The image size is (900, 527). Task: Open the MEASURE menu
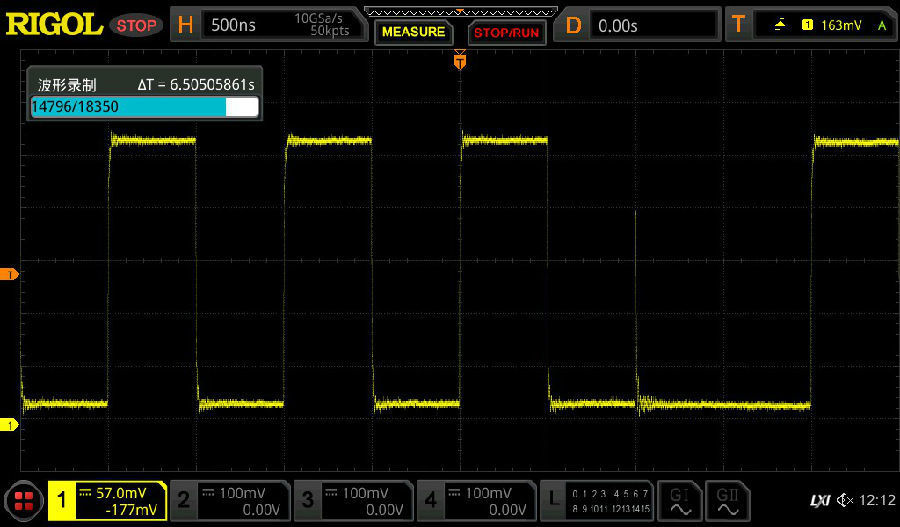[x=413, y=32]
